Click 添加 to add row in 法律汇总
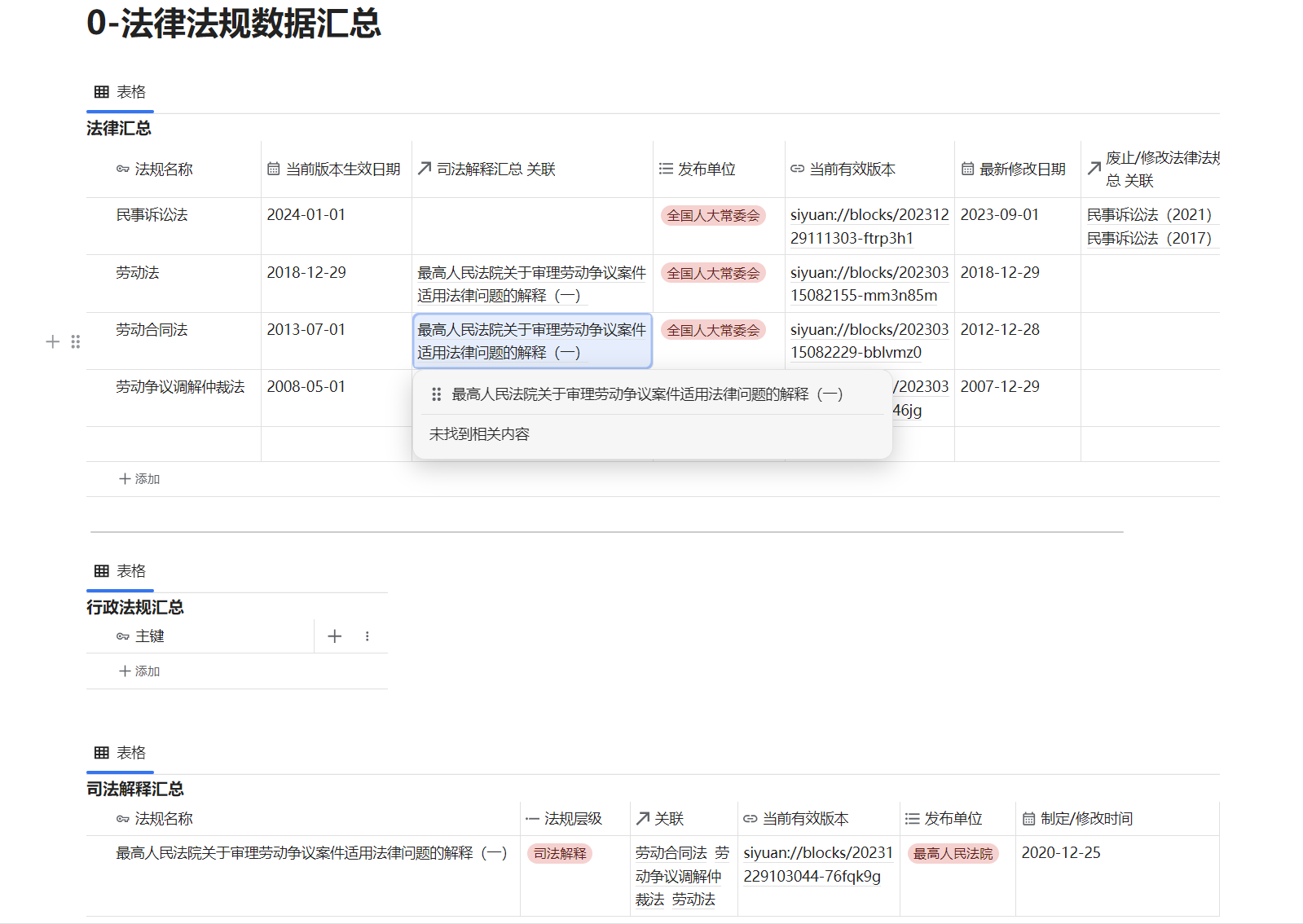1303x924 pixels. pos(139,479)
